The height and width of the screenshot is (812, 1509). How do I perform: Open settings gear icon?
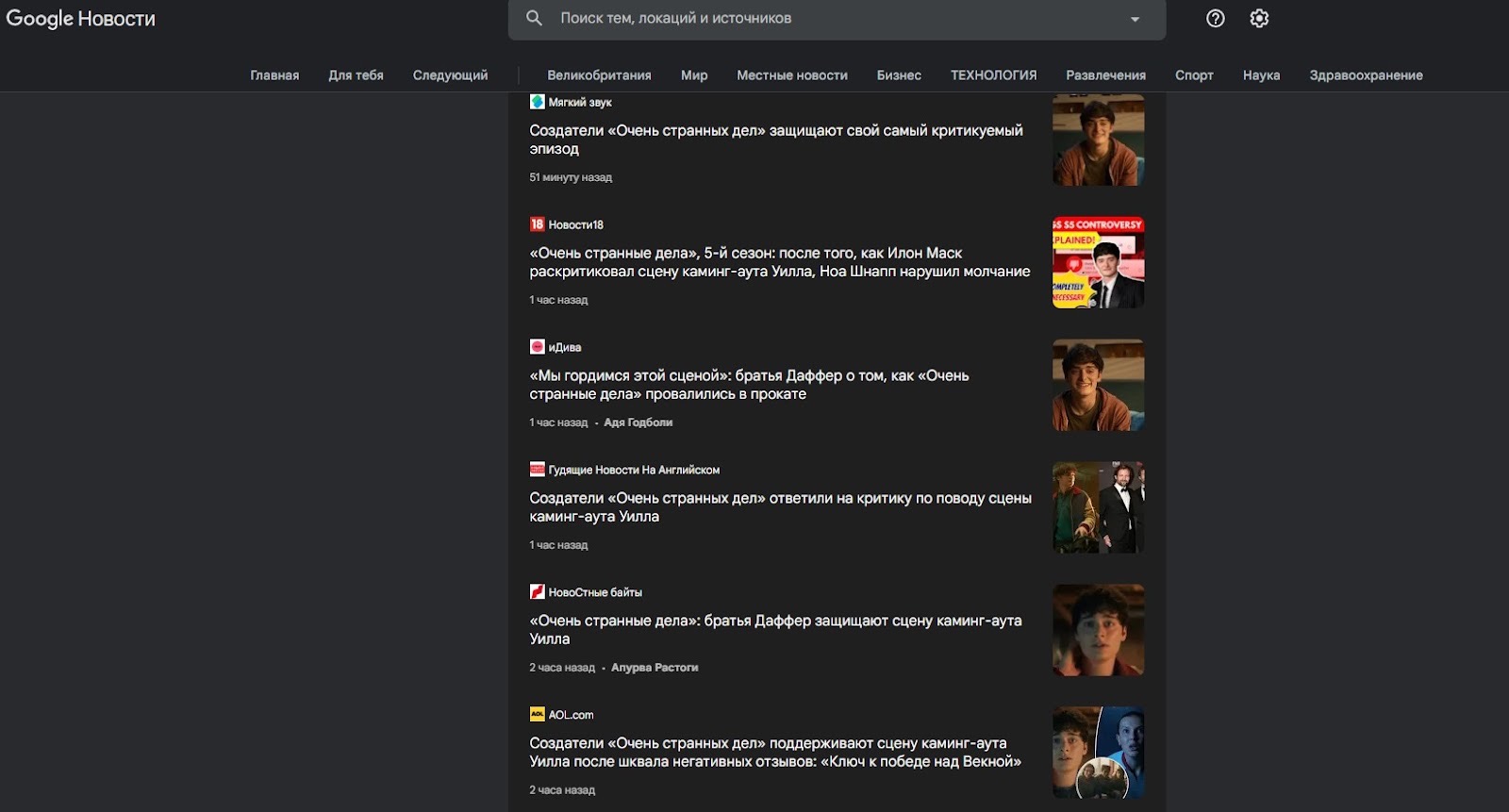click(1259, 18)
